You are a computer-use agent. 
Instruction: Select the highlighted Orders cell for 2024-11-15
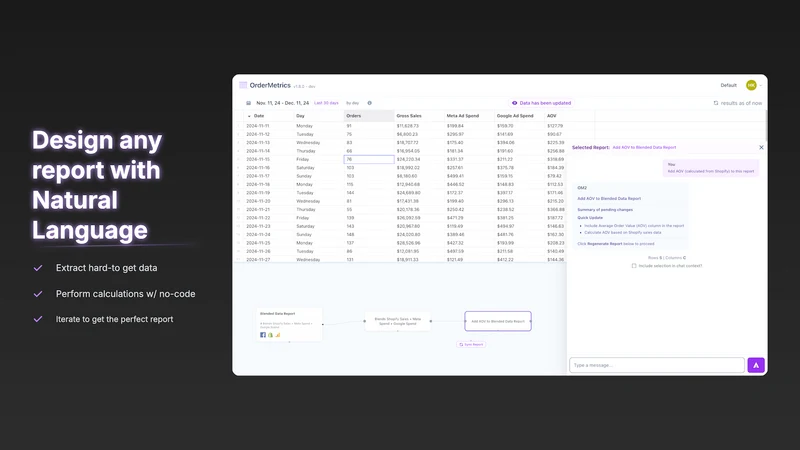pos(369,159)
